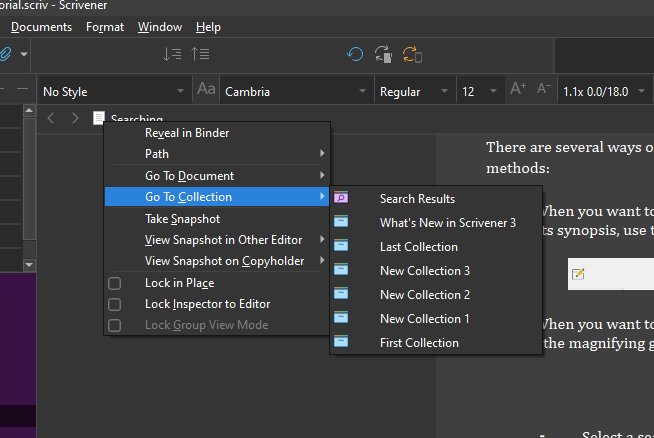Image resolution: width=654 pixels, height=438 pixels.
Task: Open the Cambria font family dropdown
Action: pos(295,91)
